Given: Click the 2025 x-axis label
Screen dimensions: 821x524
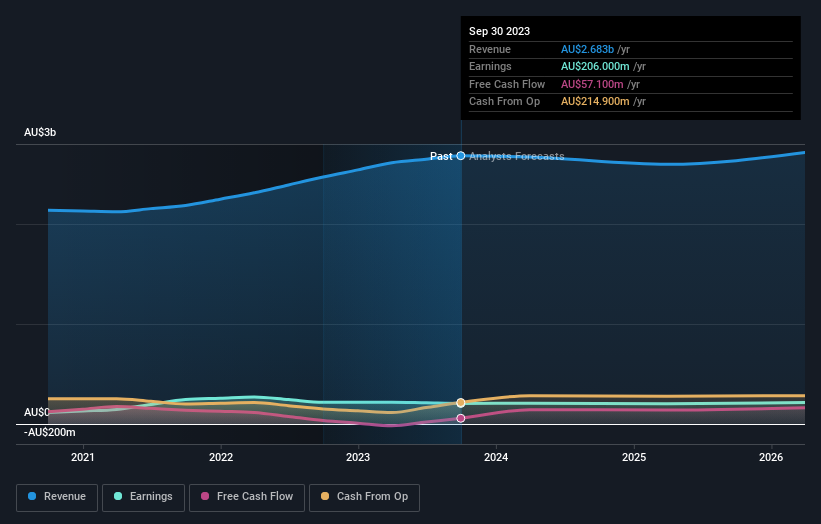Looking at the screenshot, I should tap(634, 458).
